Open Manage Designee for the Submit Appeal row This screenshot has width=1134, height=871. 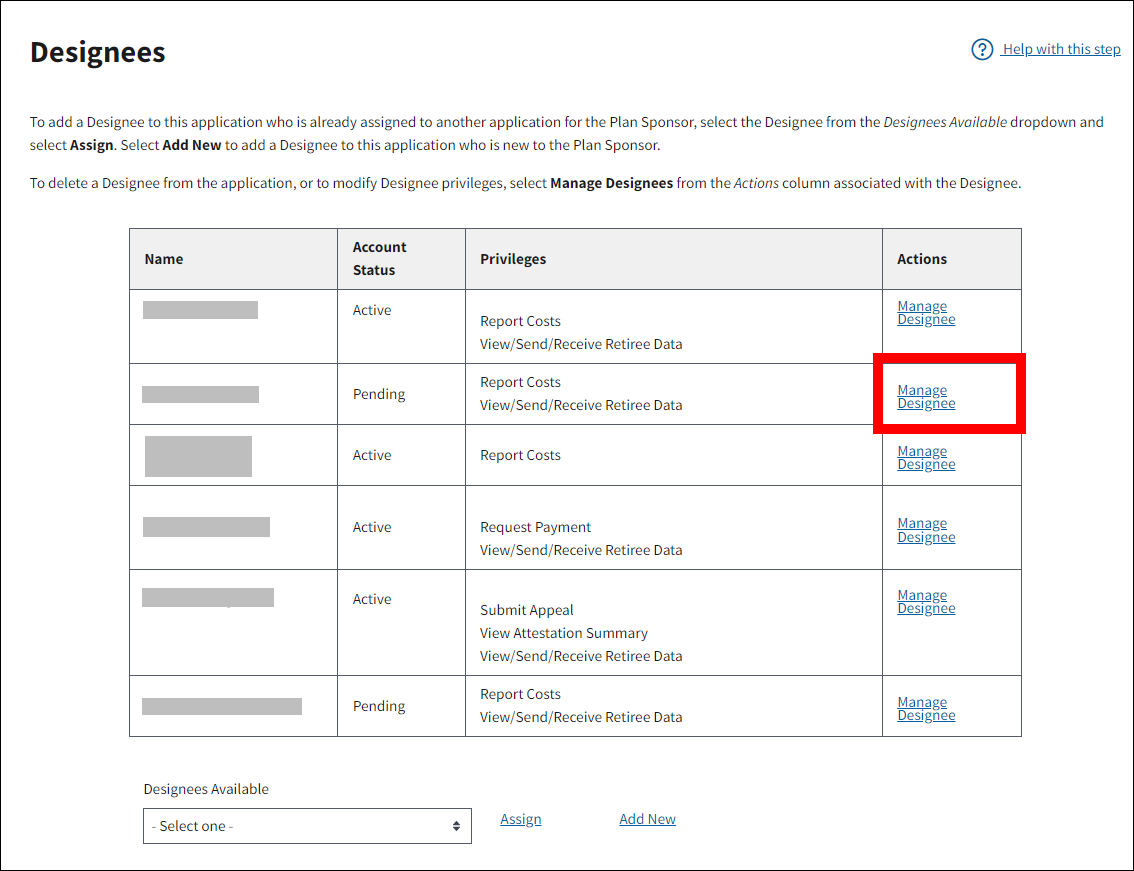(926, 602)
